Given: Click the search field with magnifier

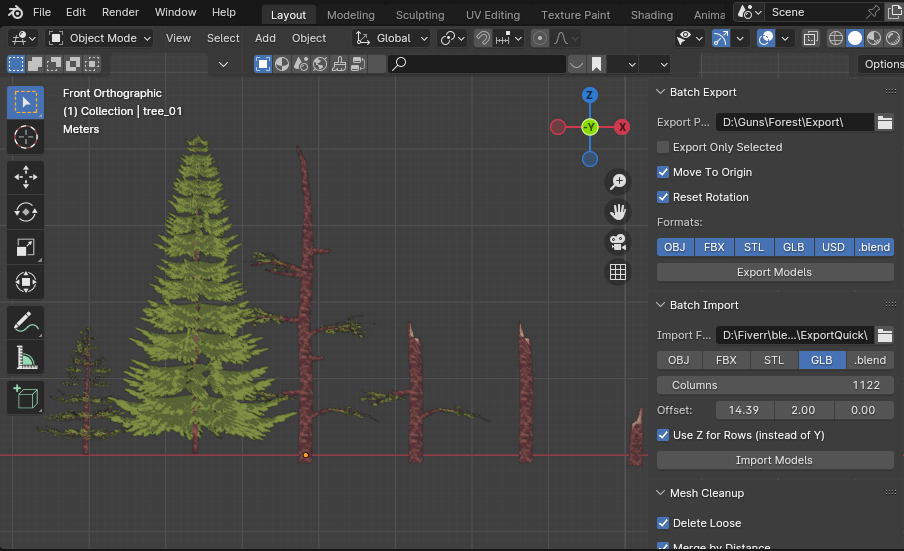Looking at the screenshot, I should (476, 64).
